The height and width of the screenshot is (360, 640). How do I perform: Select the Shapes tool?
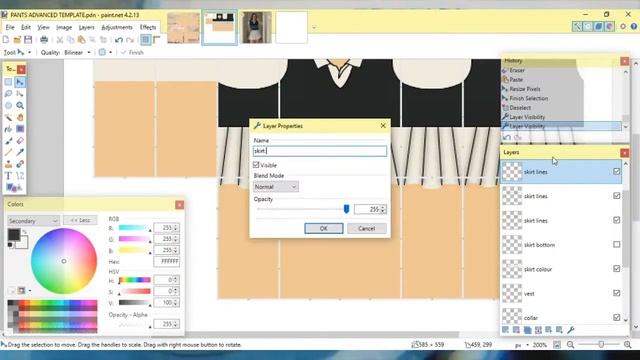point(11,188)
